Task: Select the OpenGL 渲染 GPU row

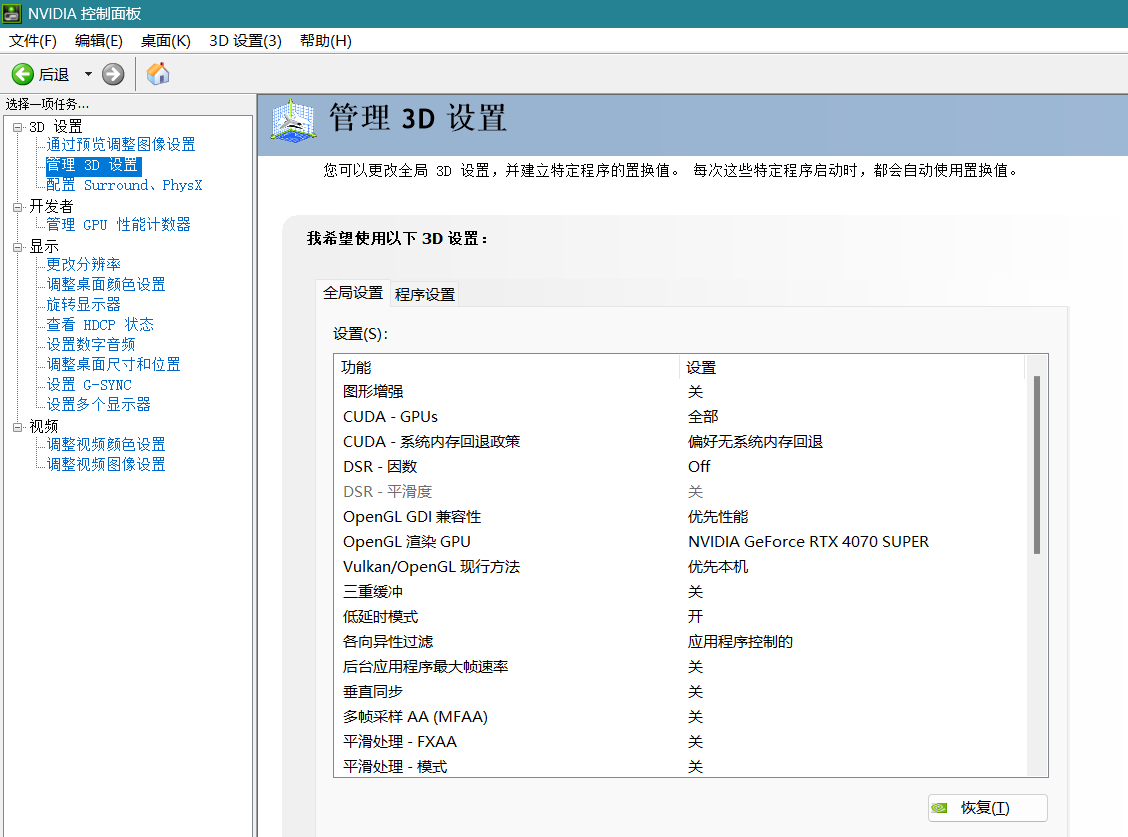Action: click(x=680, y=542)
